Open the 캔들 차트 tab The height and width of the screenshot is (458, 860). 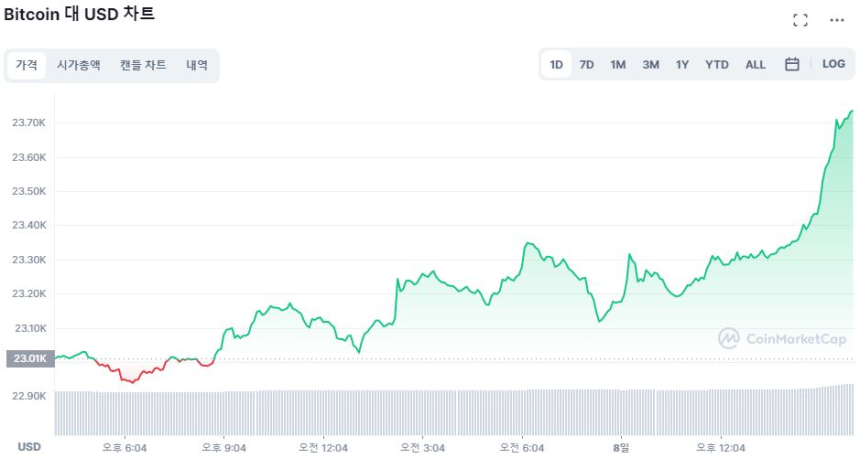pyautogui.click(x=143, y=65)
